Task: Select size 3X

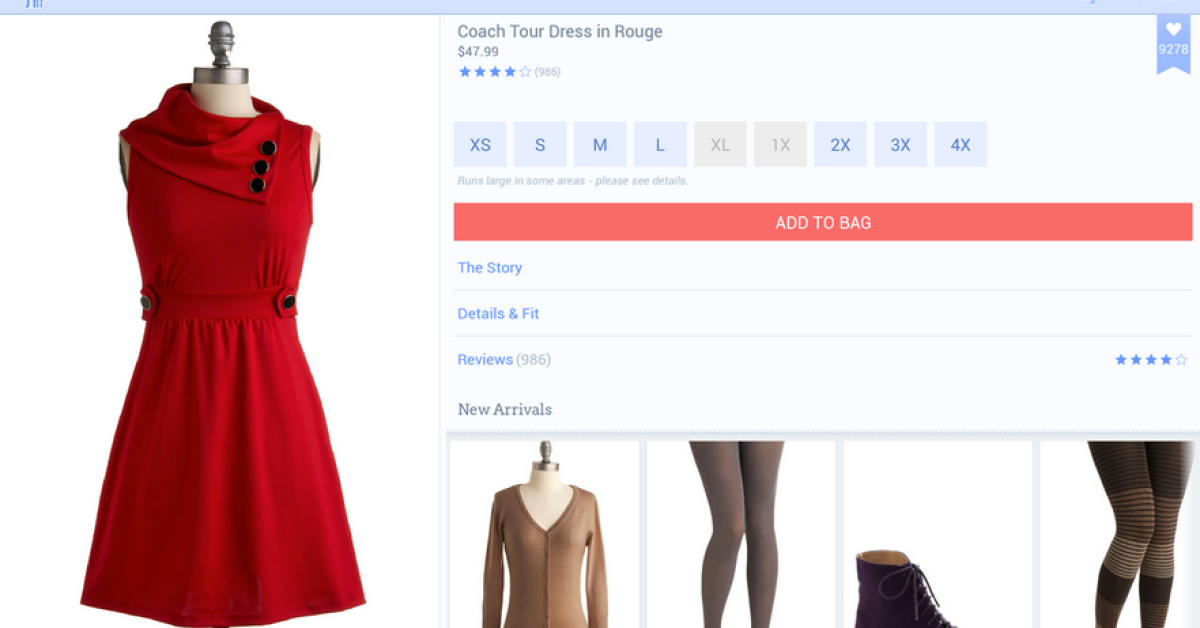Action: (900, 145)
